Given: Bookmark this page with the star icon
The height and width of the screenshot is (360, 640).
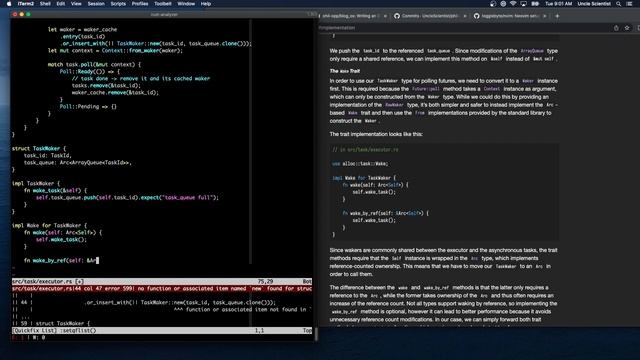Looking at the screenshot, I should click(627, 28).
